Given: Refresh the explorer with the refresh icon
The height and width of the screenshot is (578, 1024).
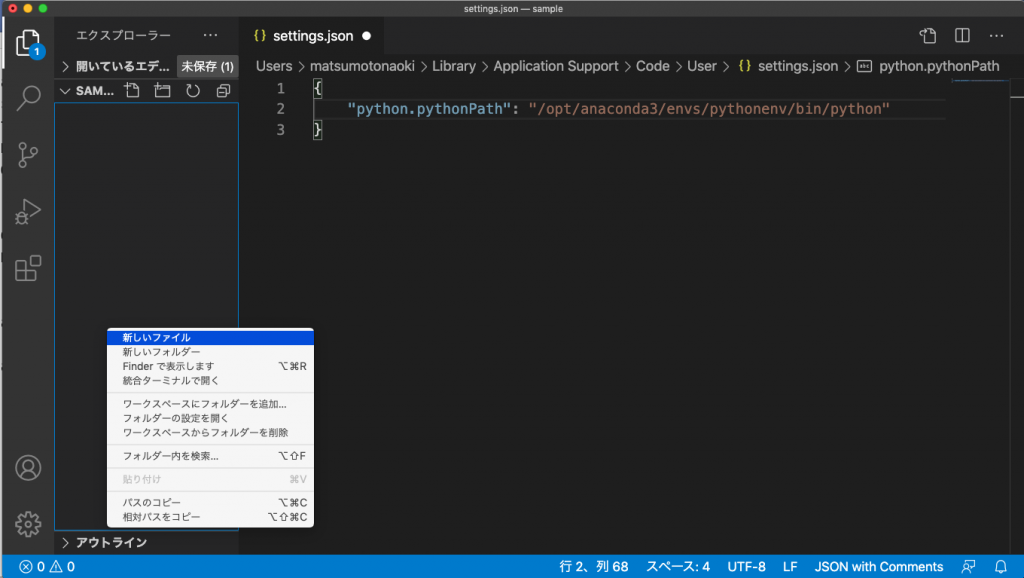Looking at the screenshot, I should (x=193, y=91).
